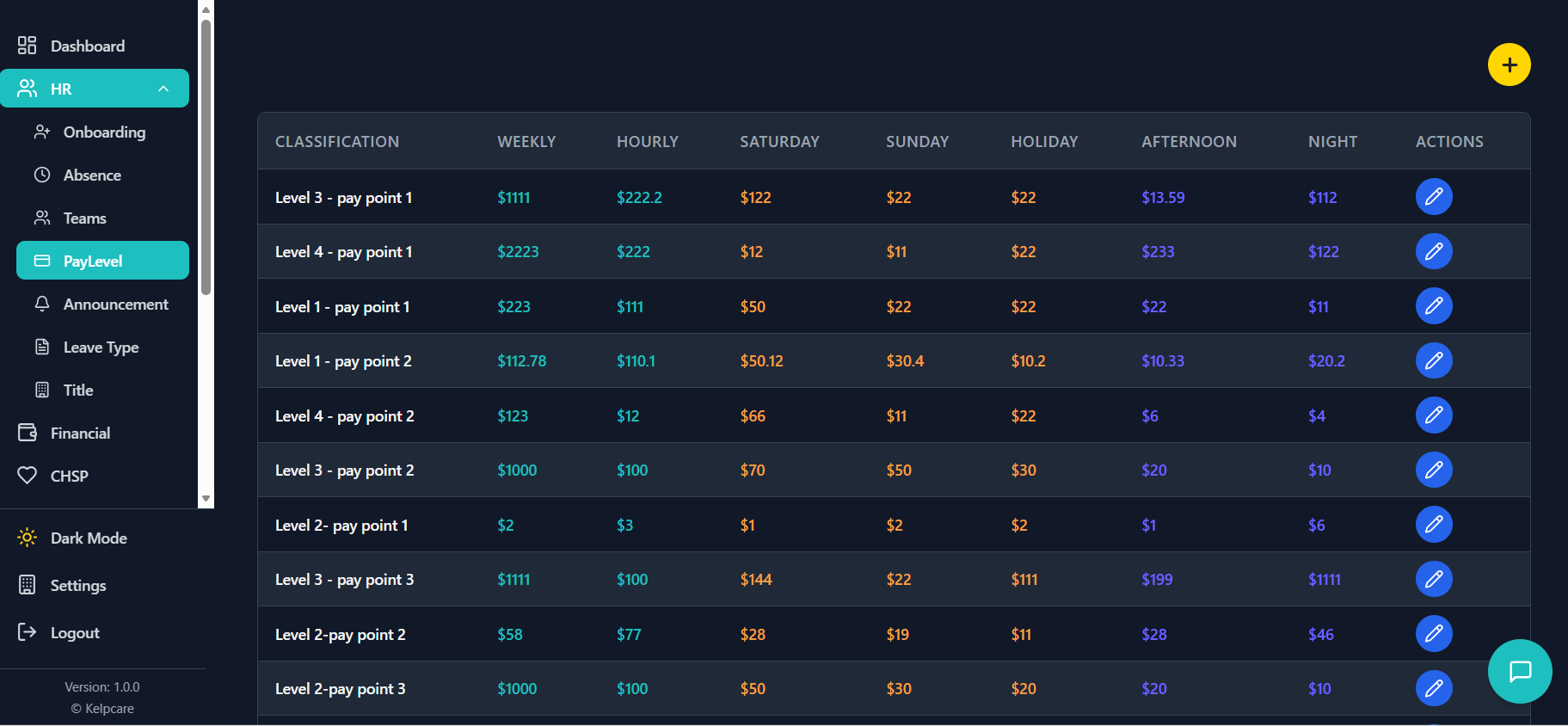This screenshot has width=1568, height=726.
Task: Click the Logout arrow icon
Action: click(x=28, y=632)
